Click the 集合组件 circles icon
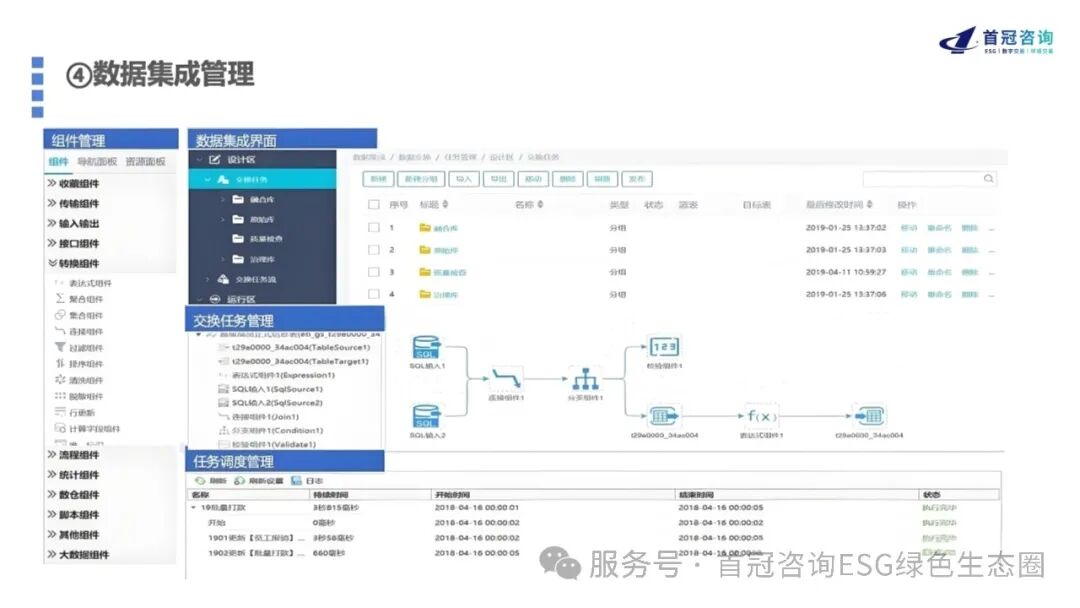Viewport: 1080px width, 608px height. coord(60,315)
